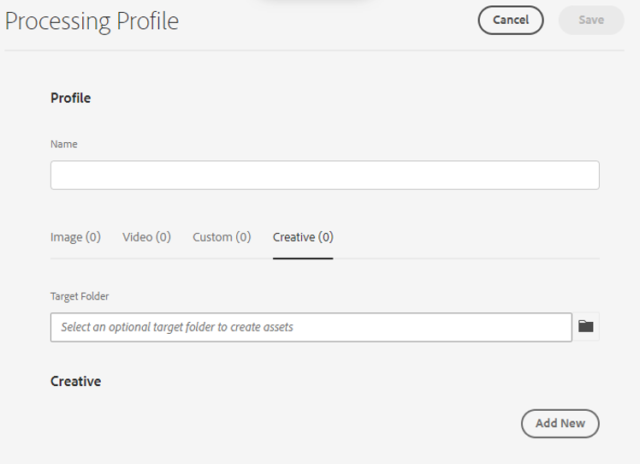Click the Processing Profile page title
This screenshot has width=640, height=464.
click(92, 21)
